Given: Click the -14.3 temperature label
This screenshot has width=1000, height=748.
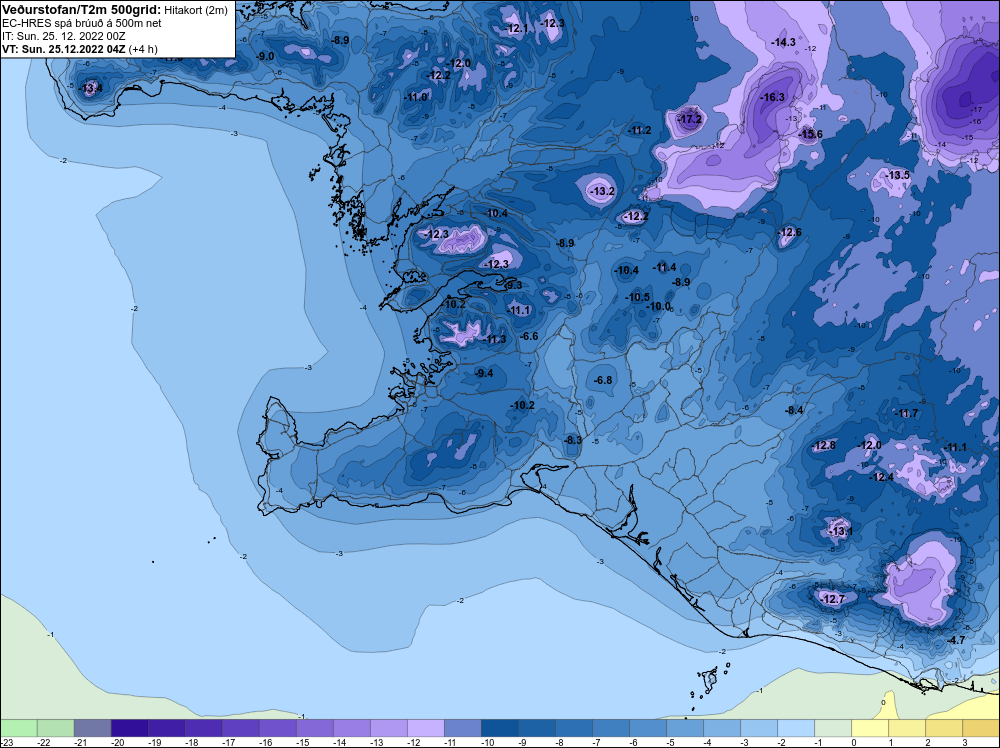Looking at the screenshot, I should pyautogui.click(x=783, y=42).
